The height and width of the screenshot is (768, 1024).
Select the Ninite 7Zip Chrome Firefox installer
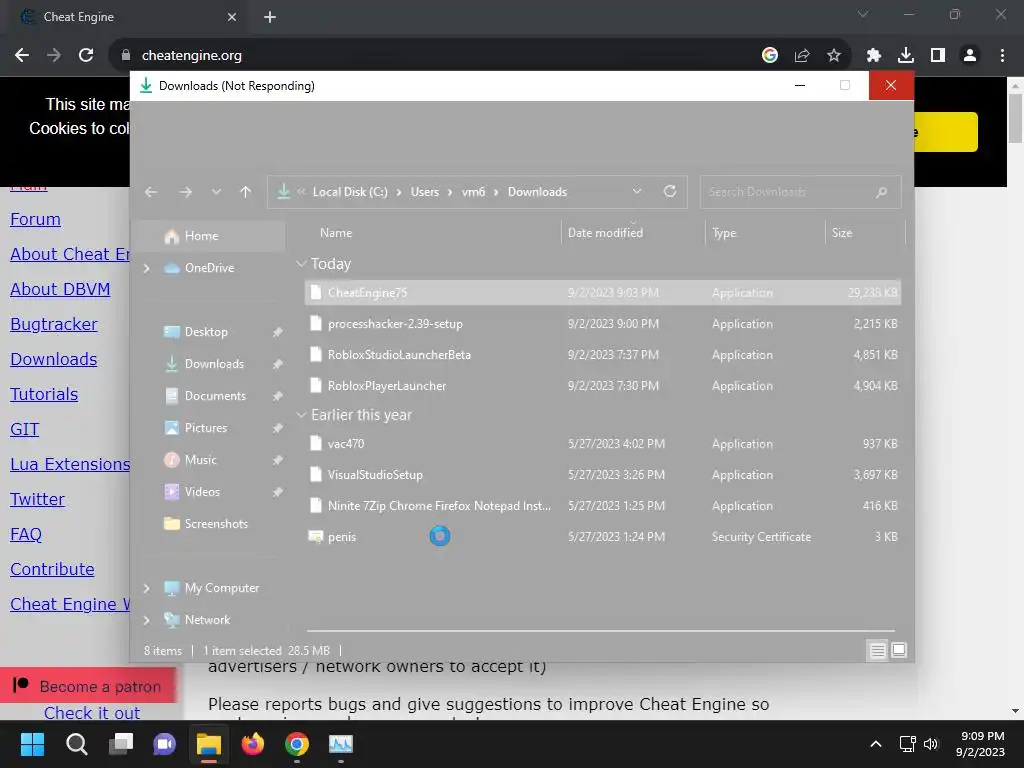click(x=603, y=505)
